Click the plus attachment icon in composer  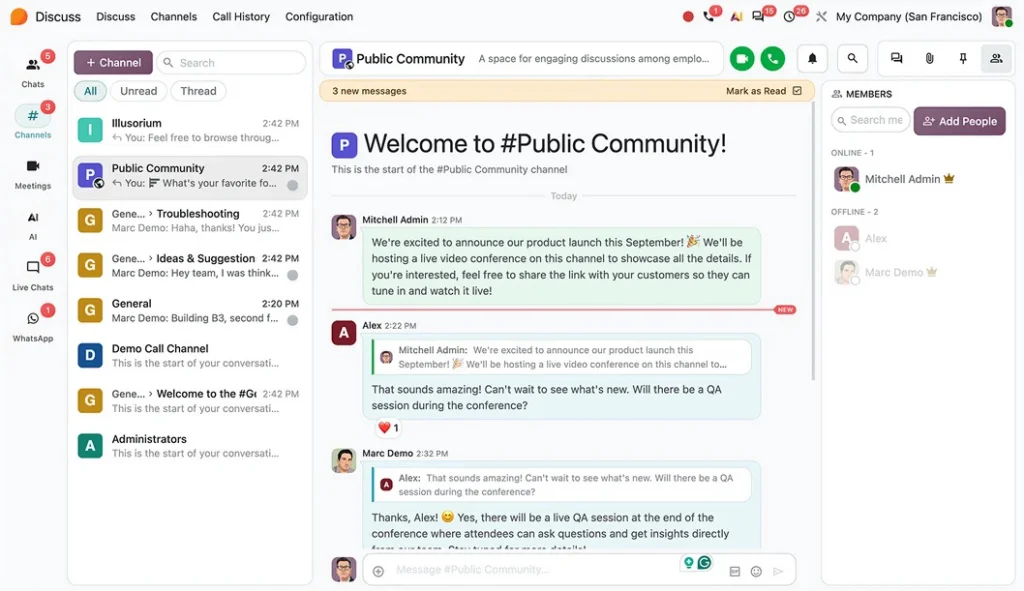click(378, 571)
